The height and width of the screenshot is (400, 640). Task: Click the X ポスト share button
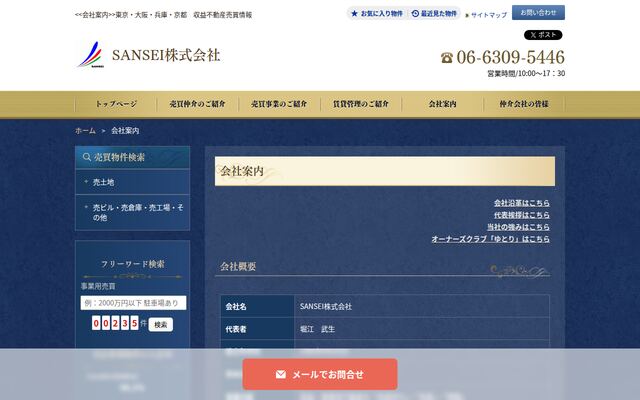543,35
